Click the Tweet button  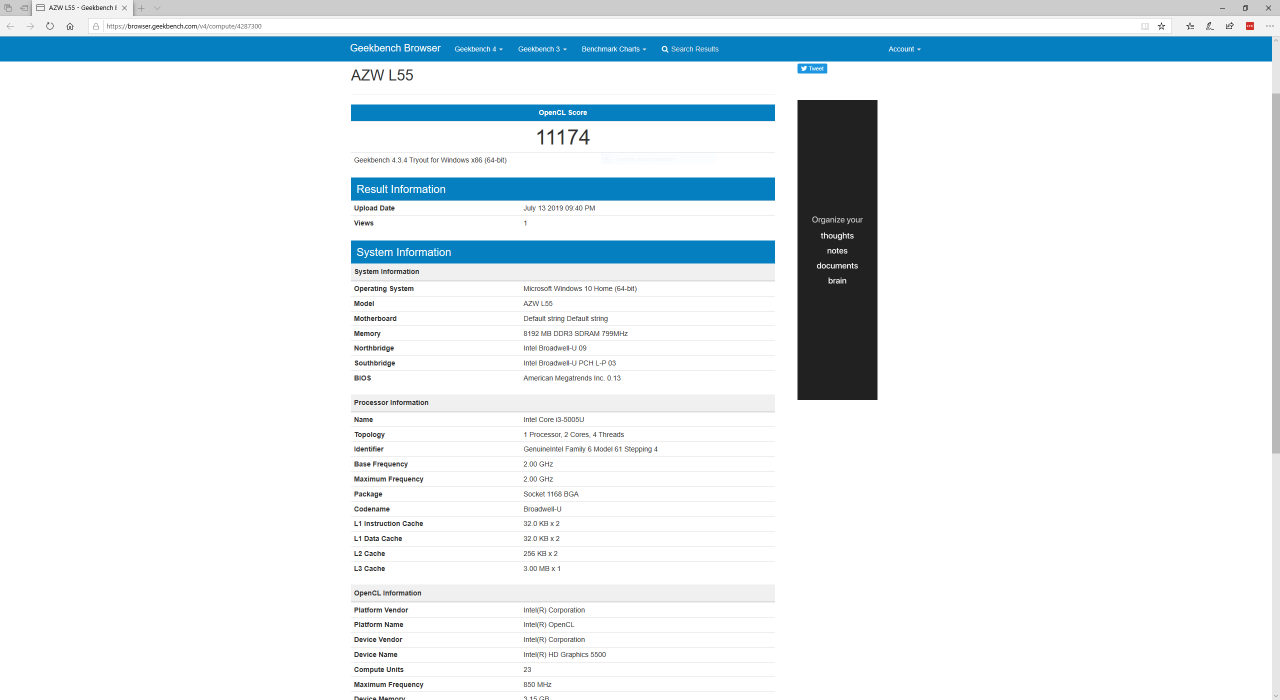point(812,69)
